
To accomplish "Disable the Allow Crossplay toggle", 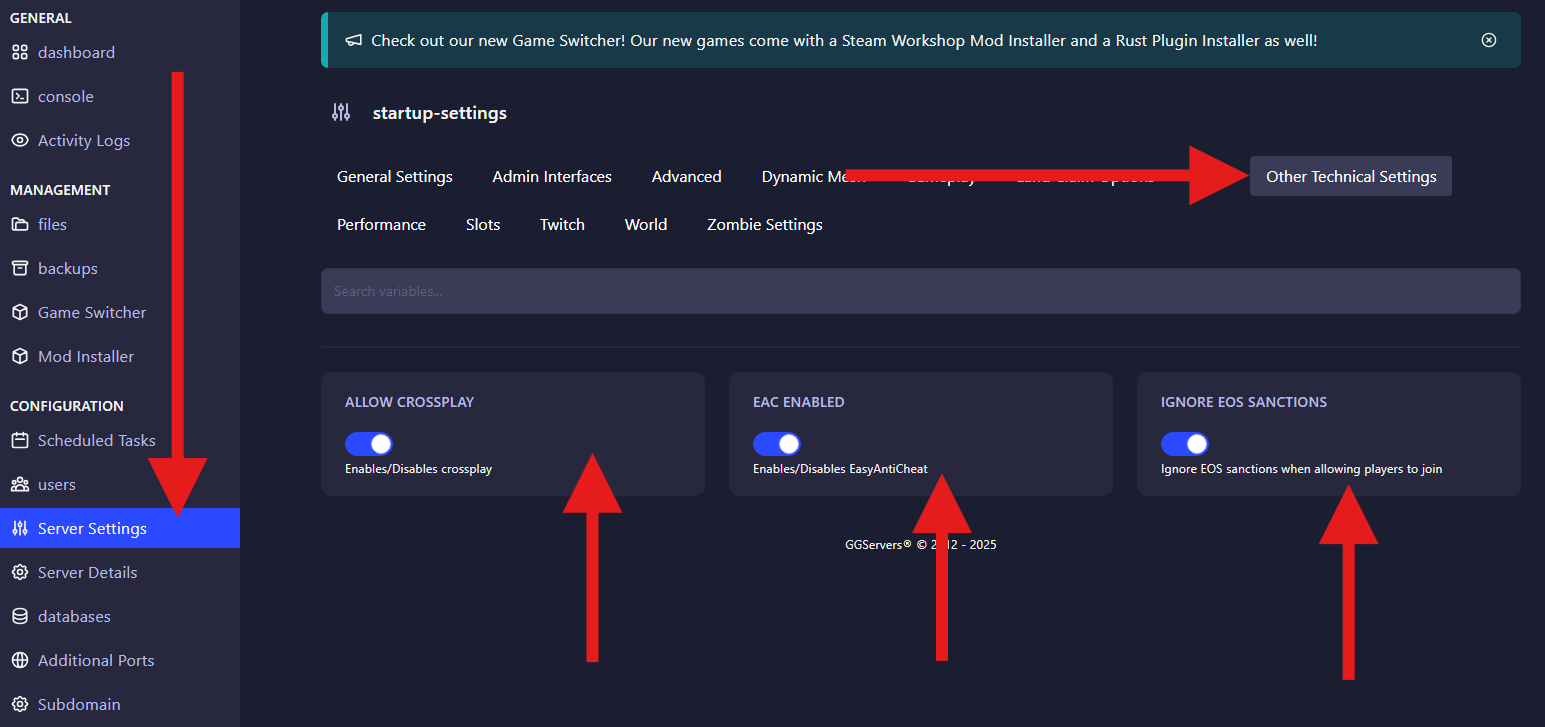I will click(369, 444).
